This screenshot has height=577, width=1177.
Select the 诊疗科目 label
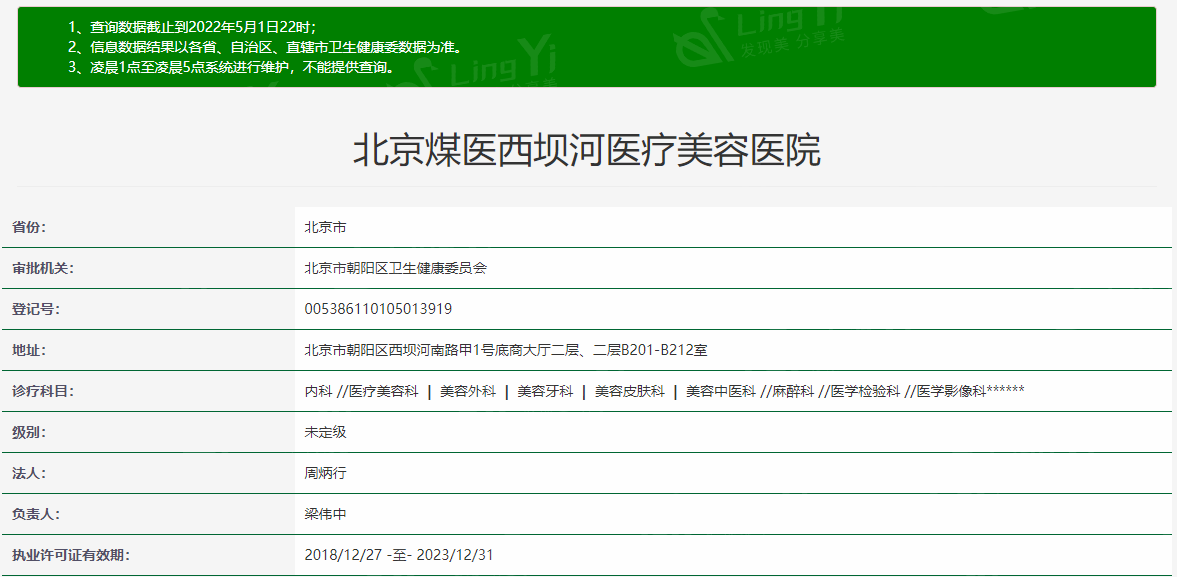(43, 391)
